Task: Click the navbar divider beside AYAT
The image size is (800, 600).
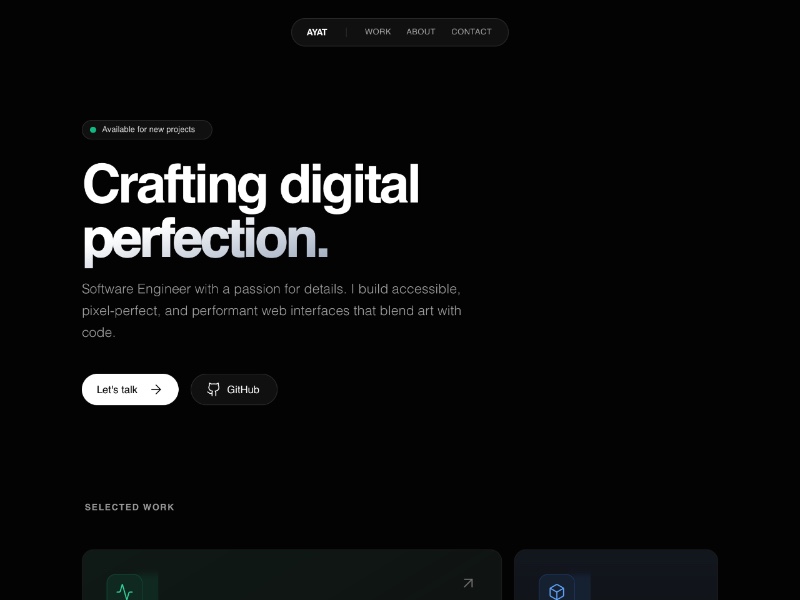Action: point(346,32)
